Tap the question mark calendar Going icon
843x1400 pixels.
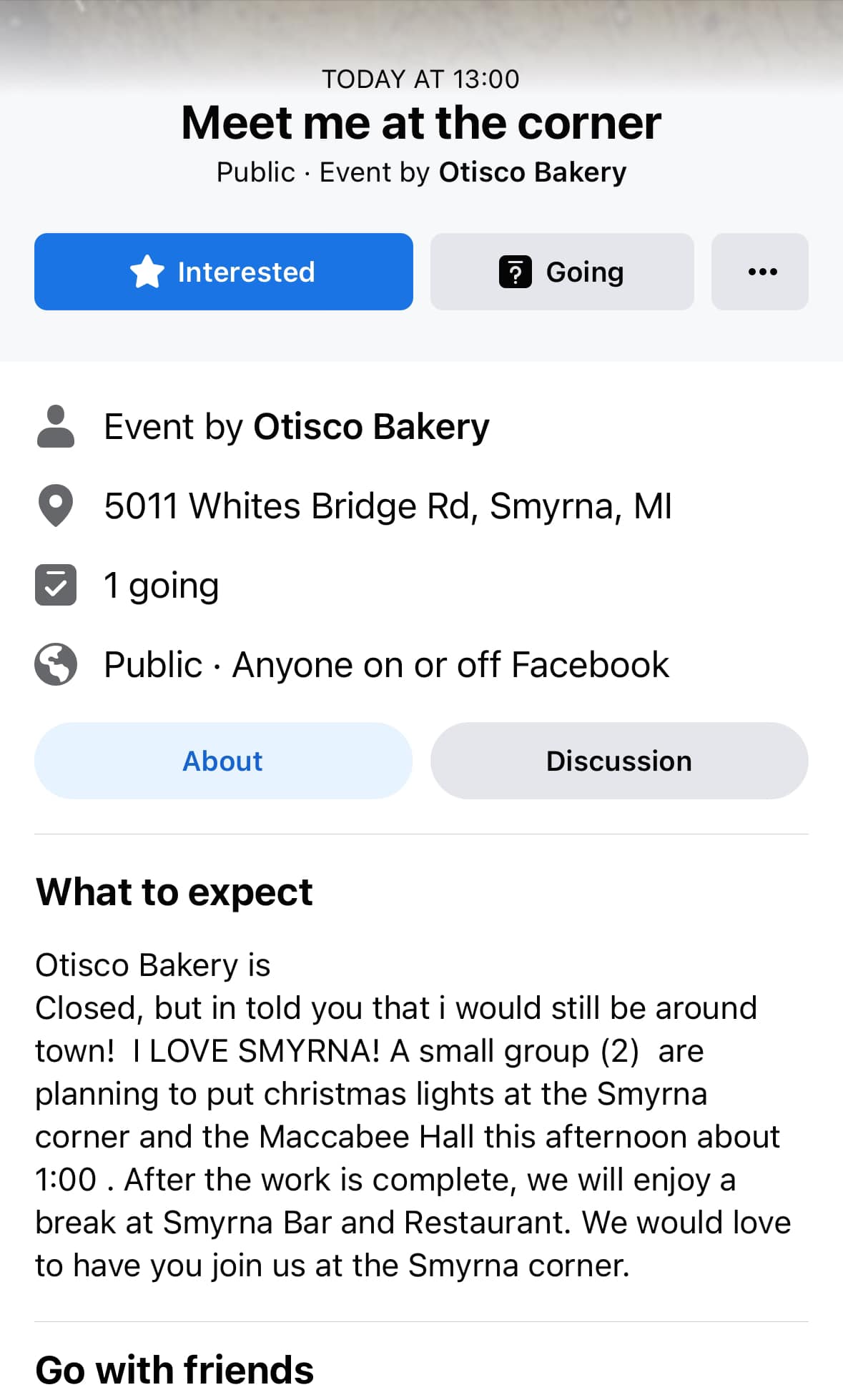pyautogui.click(x=515, y=272)
